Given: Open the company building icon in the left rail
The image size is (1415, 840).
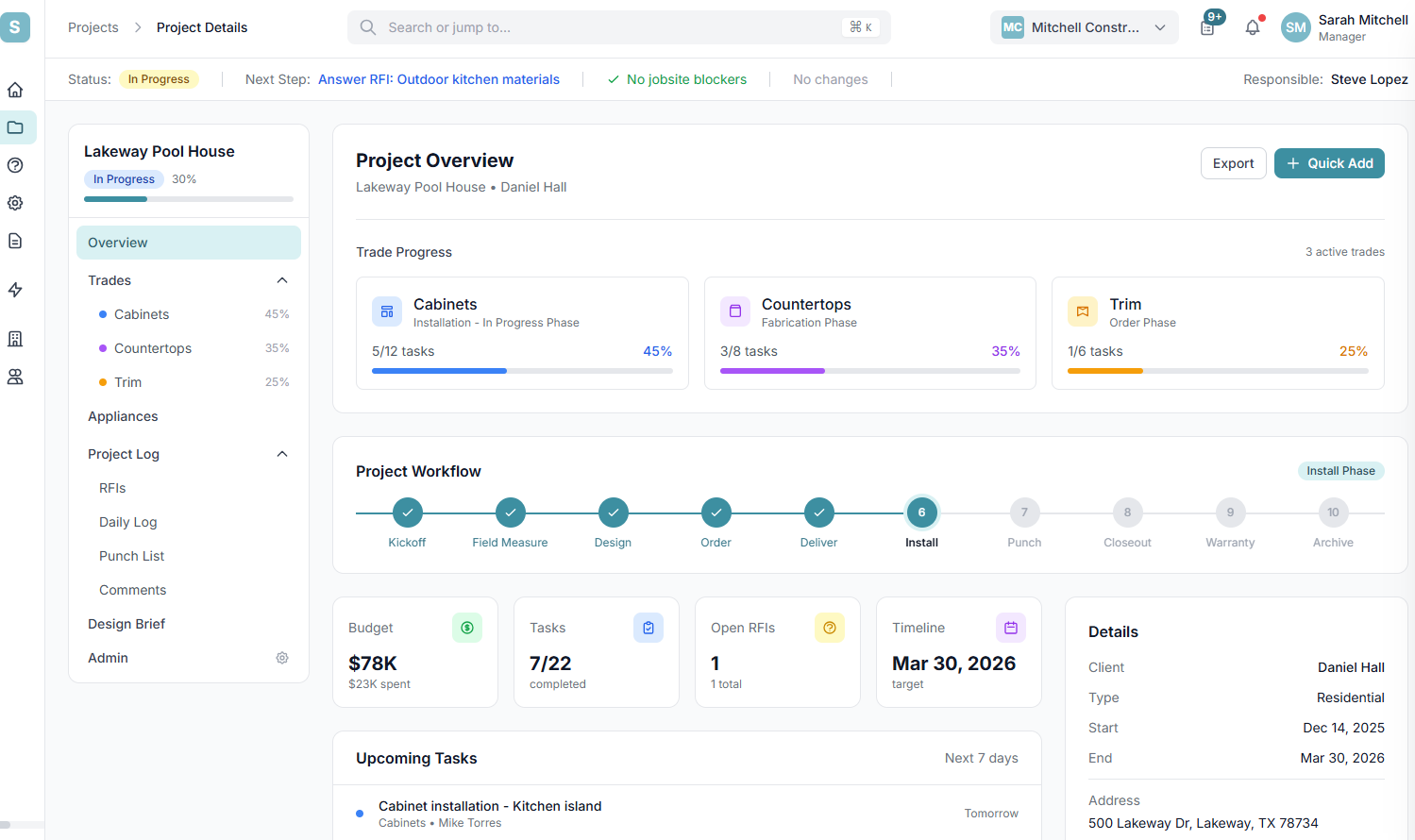Looking at the screenshot, I should [x=15, y=339].
